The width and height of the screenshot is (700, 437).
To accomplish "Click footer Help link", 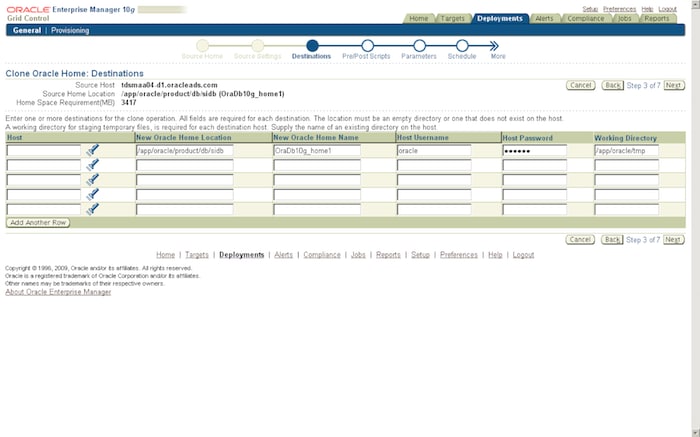I will (495, 255).
